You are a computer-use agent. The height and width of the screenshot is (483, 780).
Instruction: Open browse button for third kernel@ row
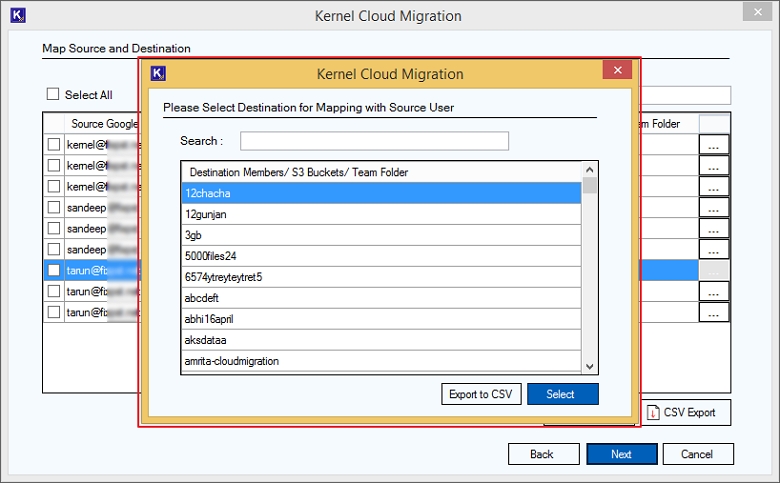714,186
